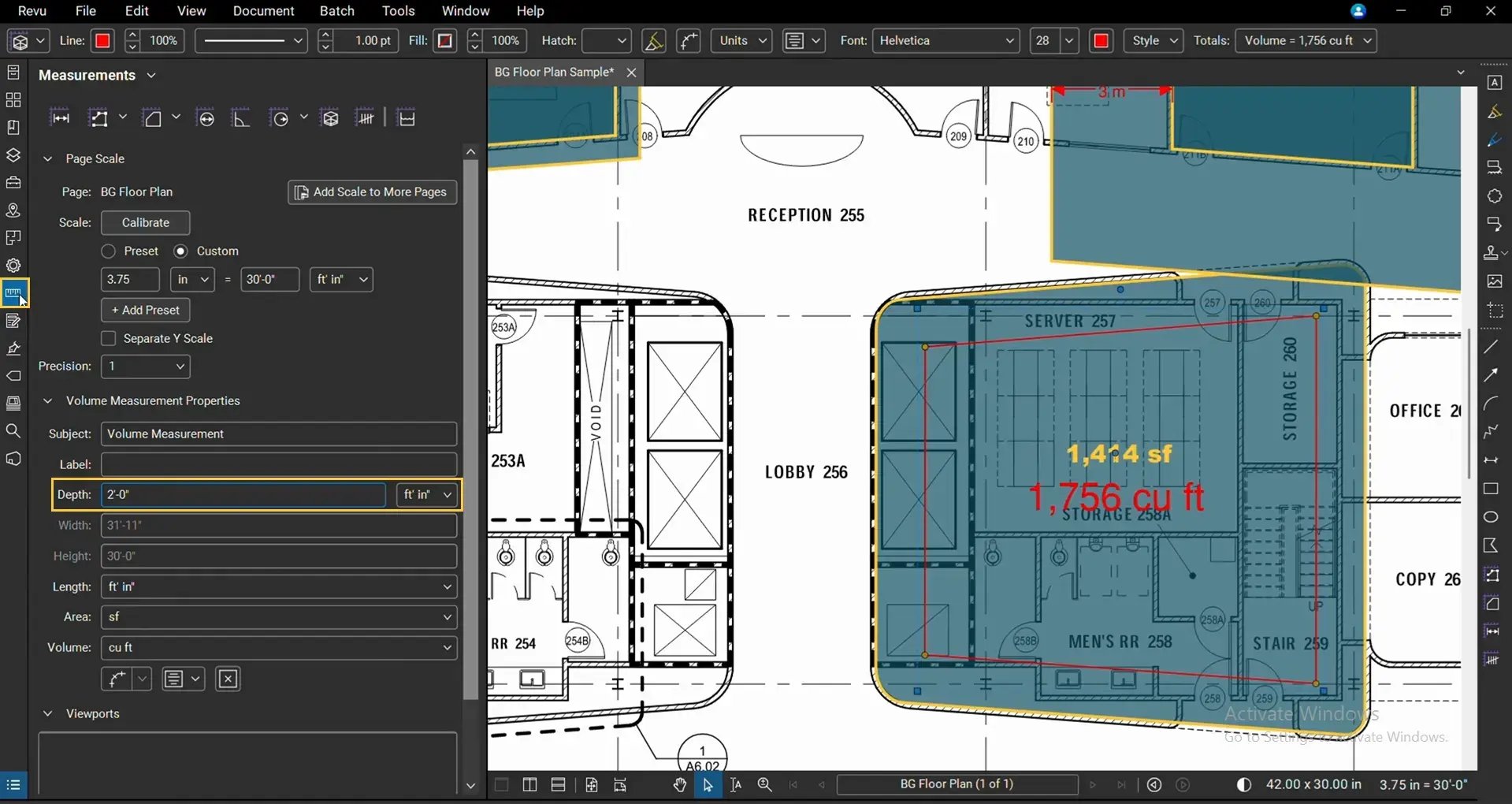The width and height of the screenshot is (1512, 804).
Task: Open the Style button in toolbar
Action: tap(1154, 41)
